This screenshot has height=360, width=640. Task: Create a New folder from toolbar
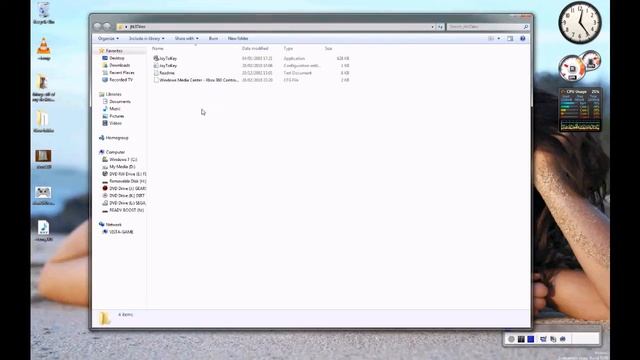click(238, 38)
